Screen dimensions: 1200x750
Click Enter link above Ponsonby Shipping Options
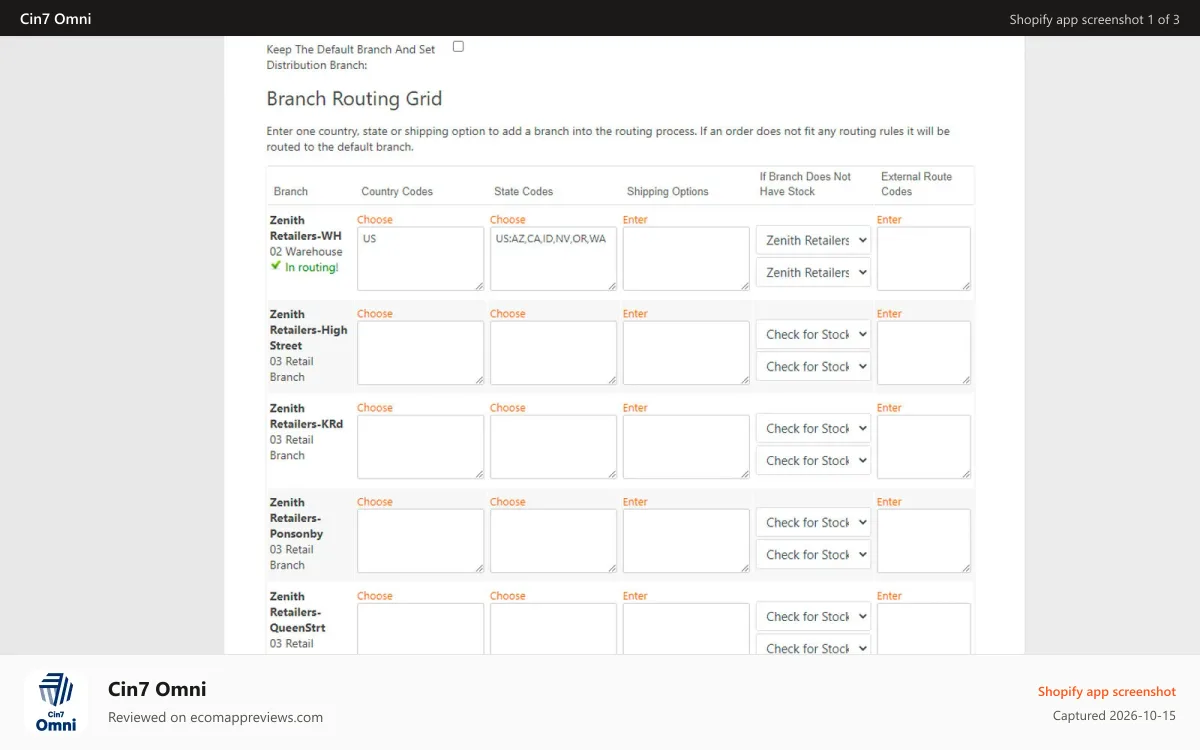coord(635,502)
